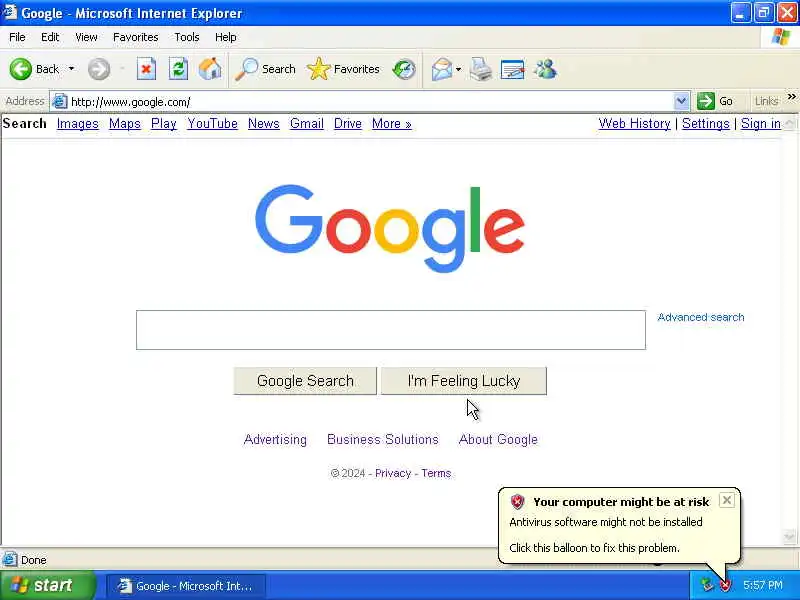Open the Images link
This screenshot has height=600, width=800.
coord(78,123)
